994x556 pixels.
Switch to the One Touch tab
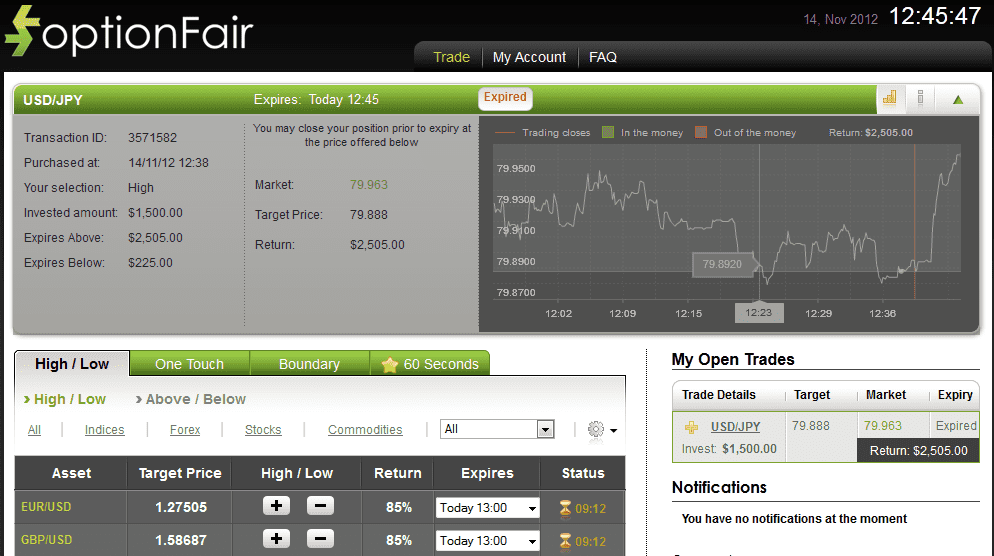pyautogui.click(x=189, y=364)
